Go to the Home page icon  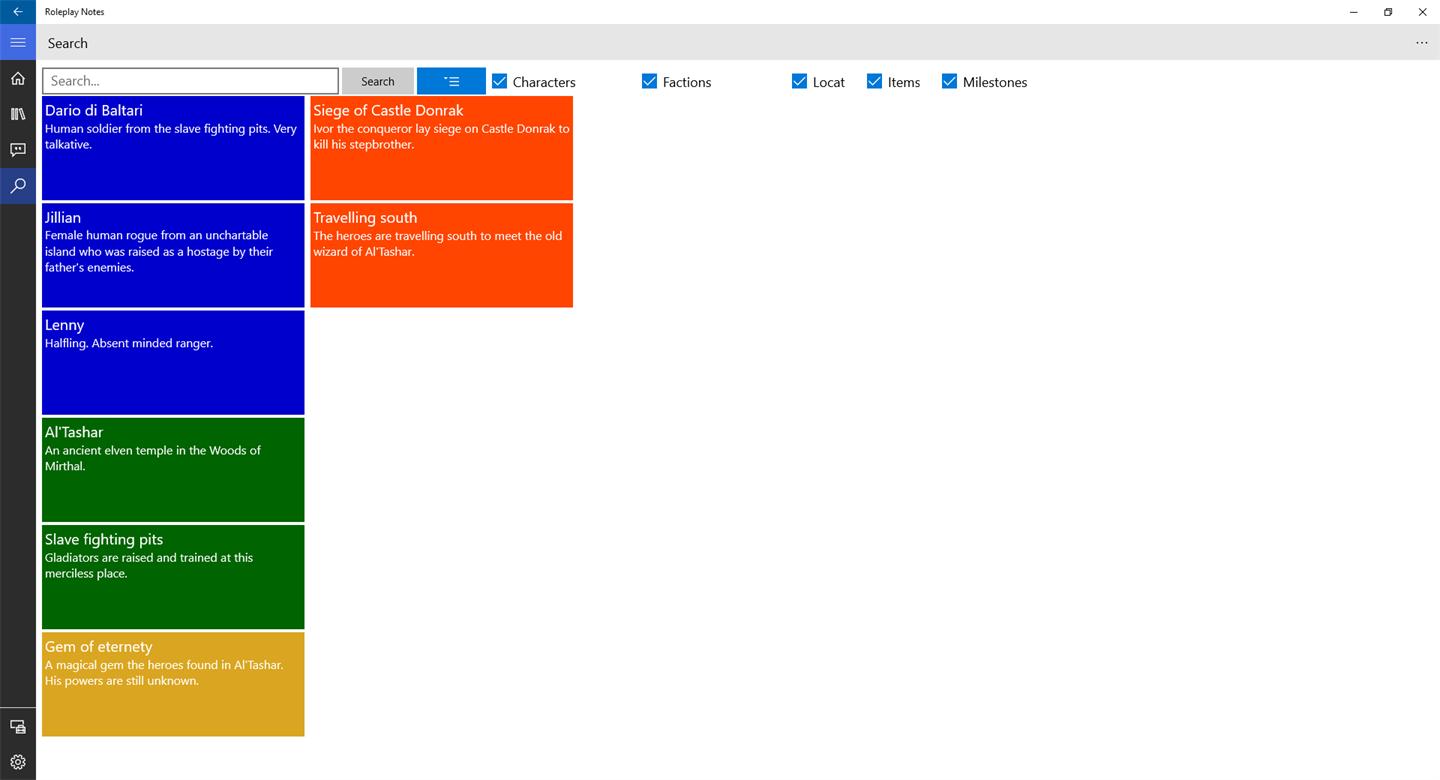[18, 78]
